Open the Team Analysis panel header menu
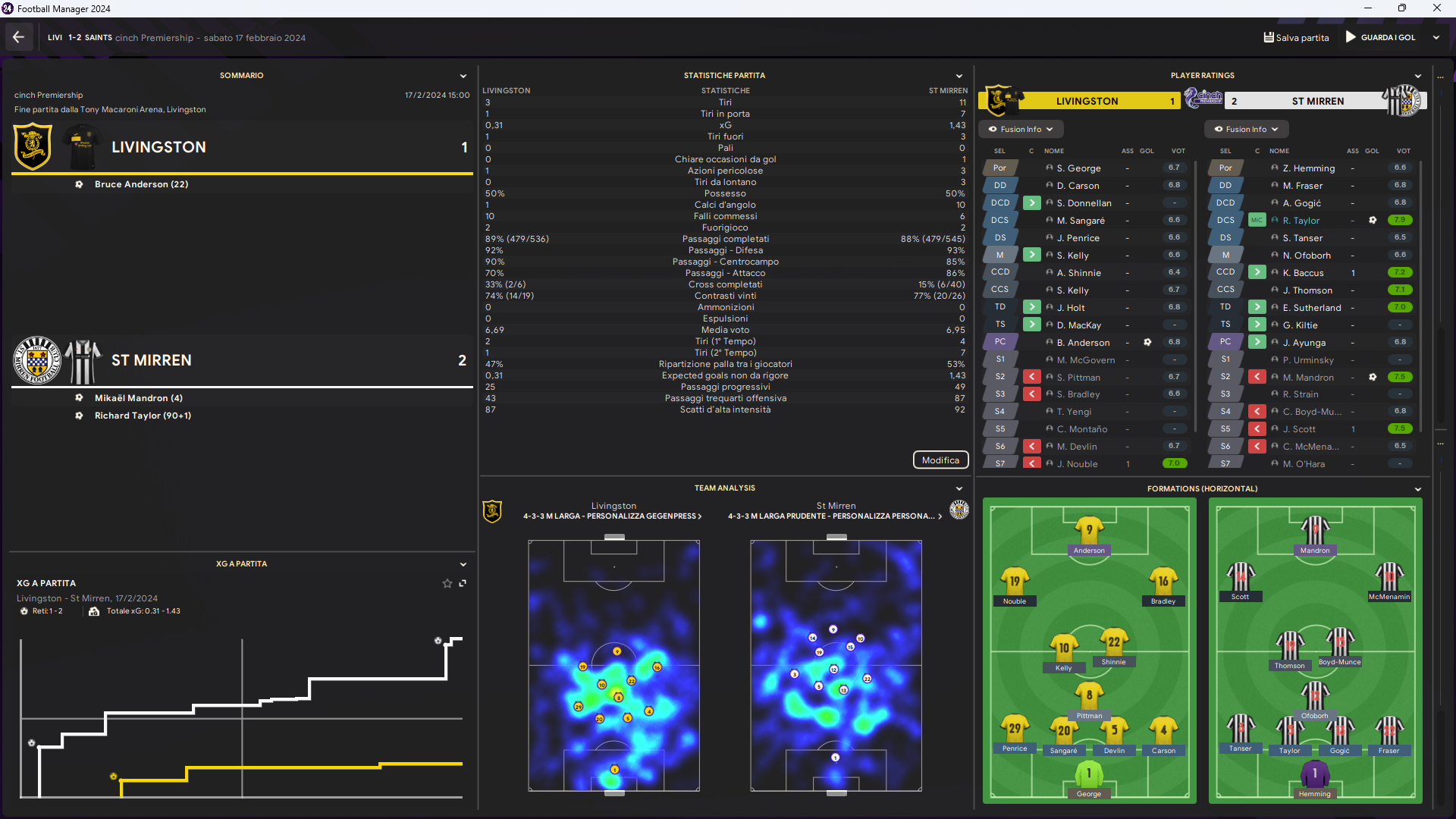Image resolution: width=1456 pixels, height=819 pixels. click(959, 488)
